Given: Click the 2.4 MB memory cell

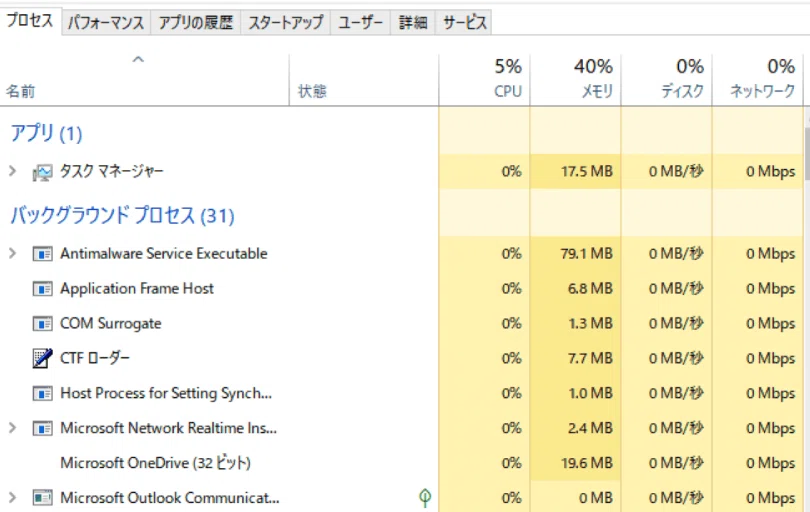Looking at the screenshot, I should tap(575, 428).
